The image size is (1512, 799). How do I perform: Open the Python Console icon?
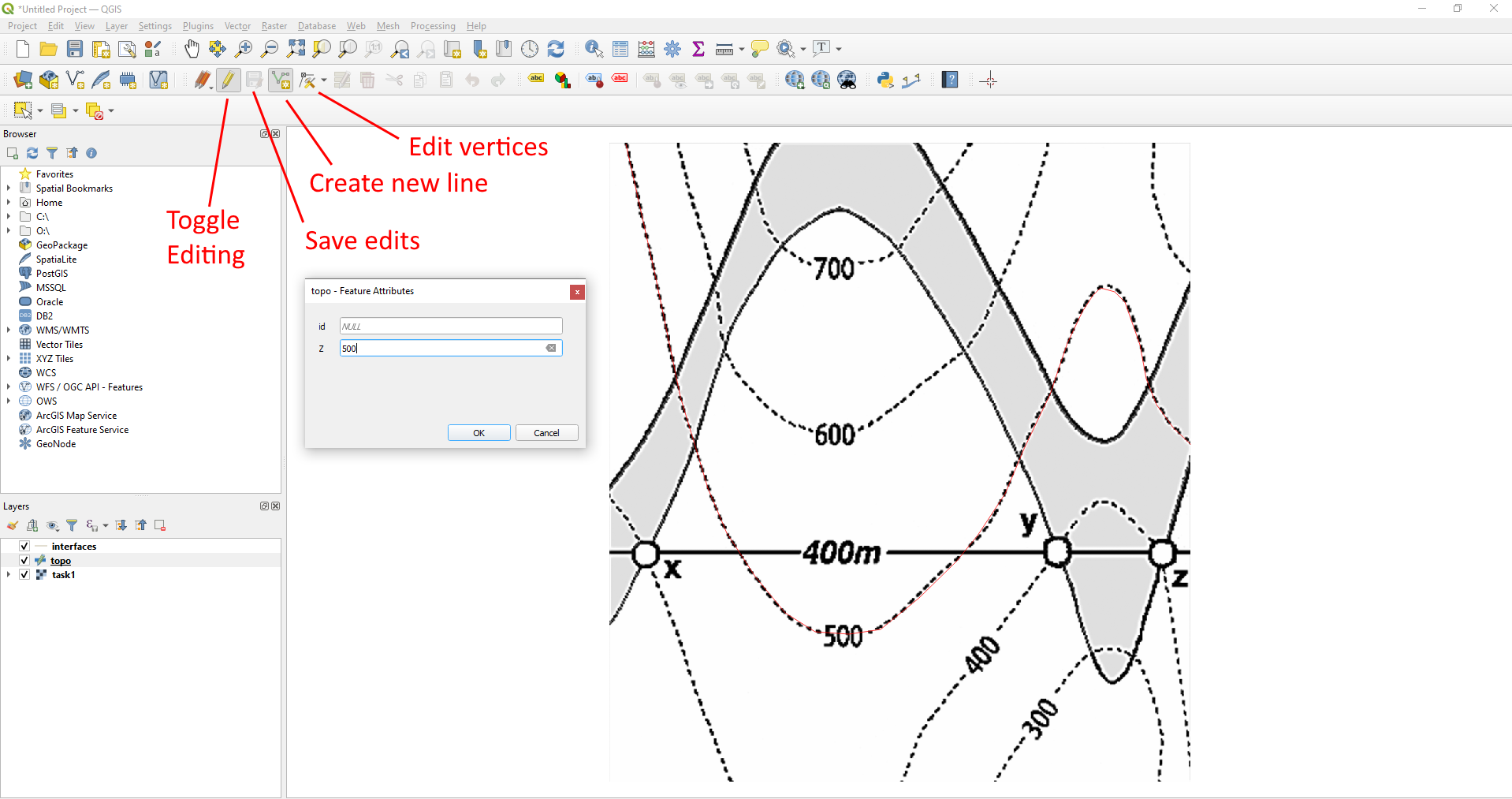pos(884,80)
